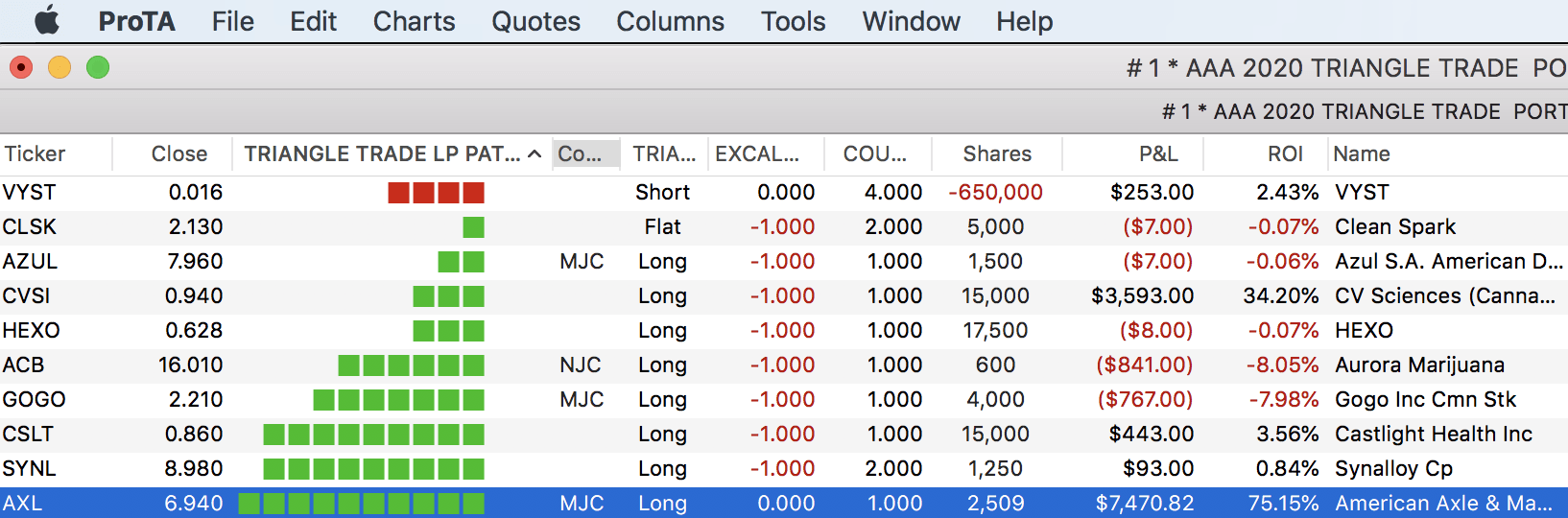Click CSLT shares value 15,000
1568x518 pixels.
tap(995, 434)
